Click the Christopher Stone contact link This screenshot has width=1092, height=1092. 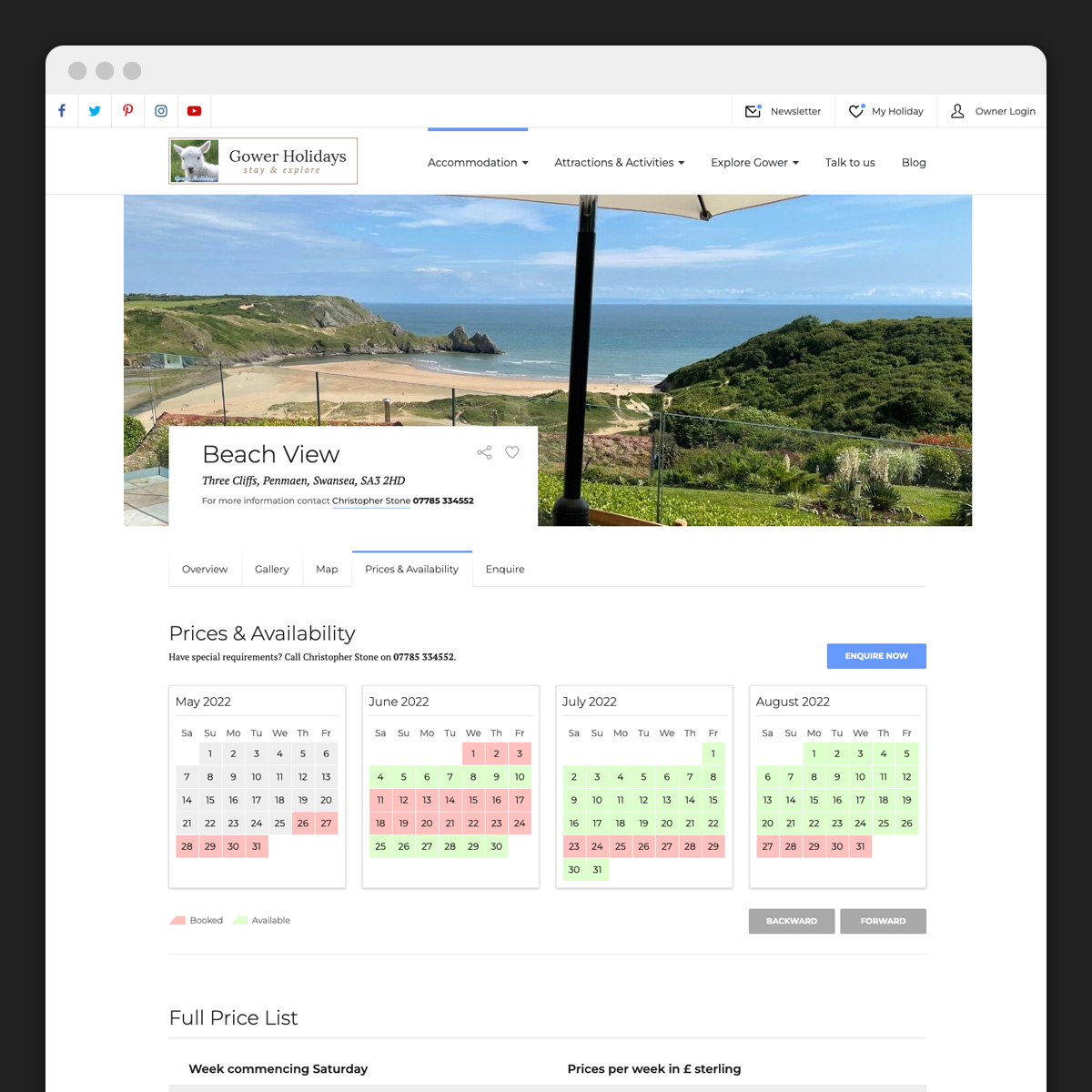click(371, 500)
